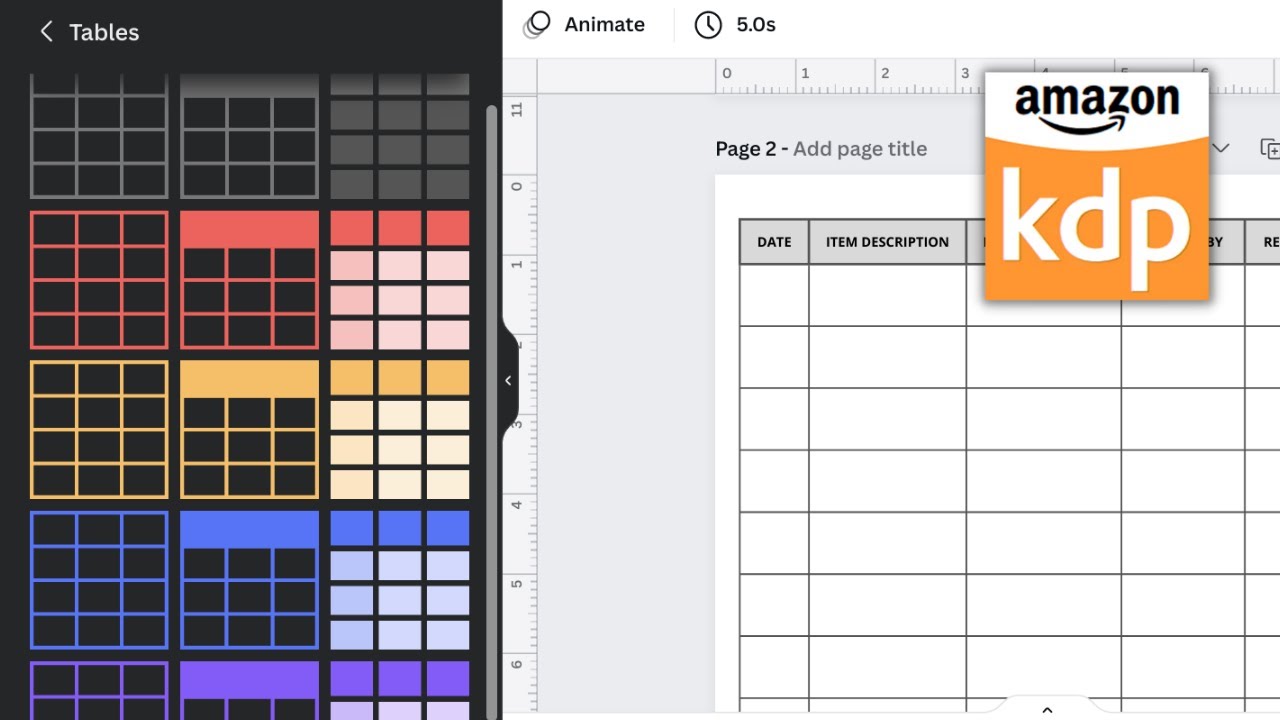Click the Animate circles icon
Image resolution: width=1280 pixels, height=720 pixels.
[x=537, y=25]
